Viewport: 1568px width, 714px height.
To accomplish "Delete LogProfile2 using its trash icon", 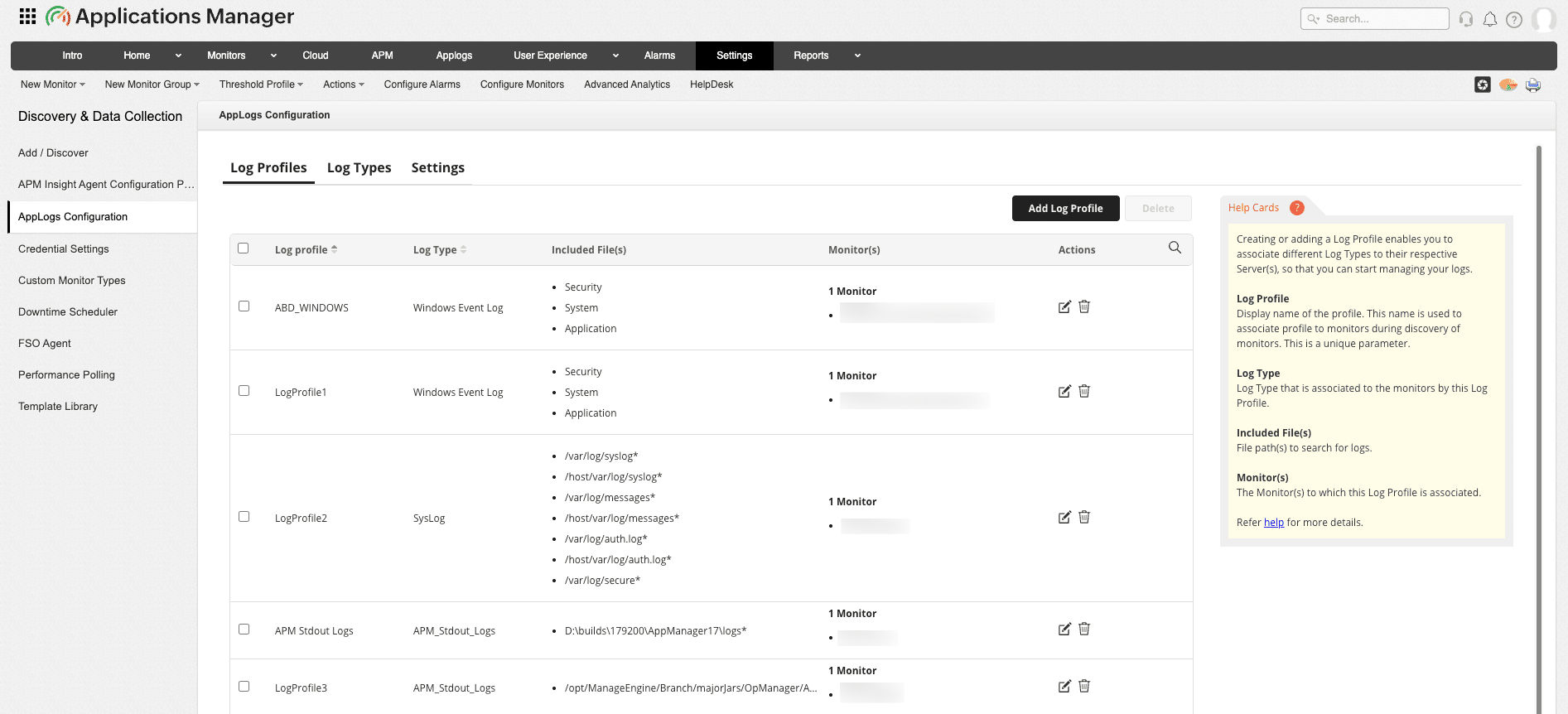I will (x=1084, y=517).
